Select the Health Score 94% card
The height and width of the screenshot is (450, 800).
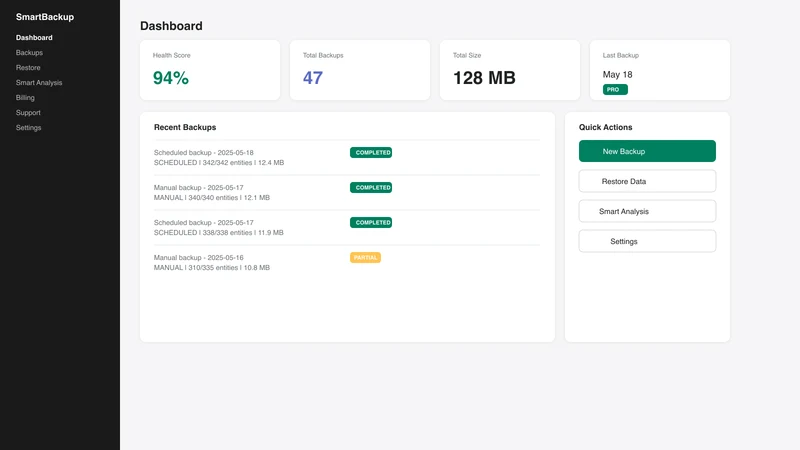(210, 70)
